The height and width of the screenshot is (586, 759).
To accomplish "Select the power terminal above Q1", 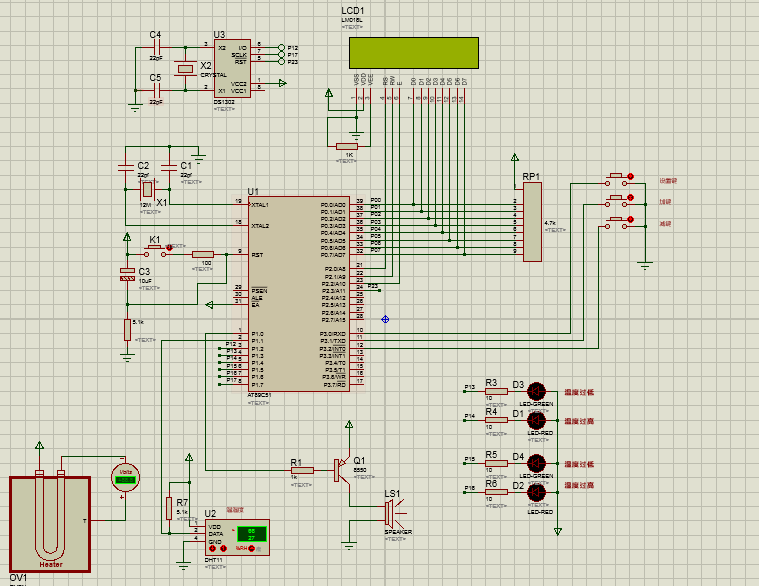I will click(x=349, y=425).
